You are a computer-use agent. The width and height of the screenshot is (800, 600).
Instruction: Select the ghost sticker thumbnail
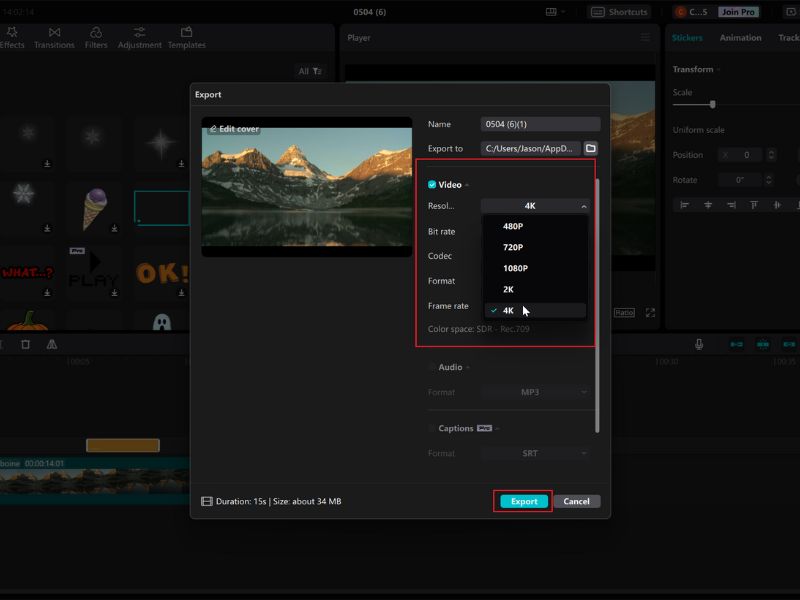tap(162, 321)
